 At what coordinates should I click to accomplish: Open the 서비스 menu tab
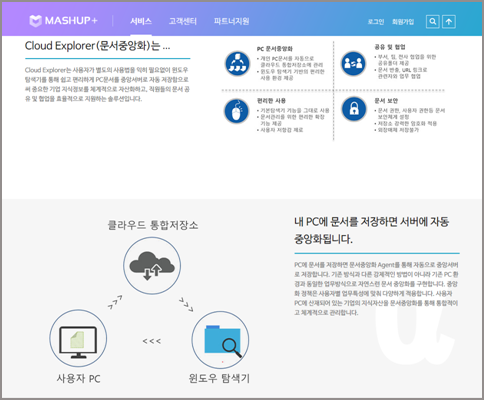point(141,21)
